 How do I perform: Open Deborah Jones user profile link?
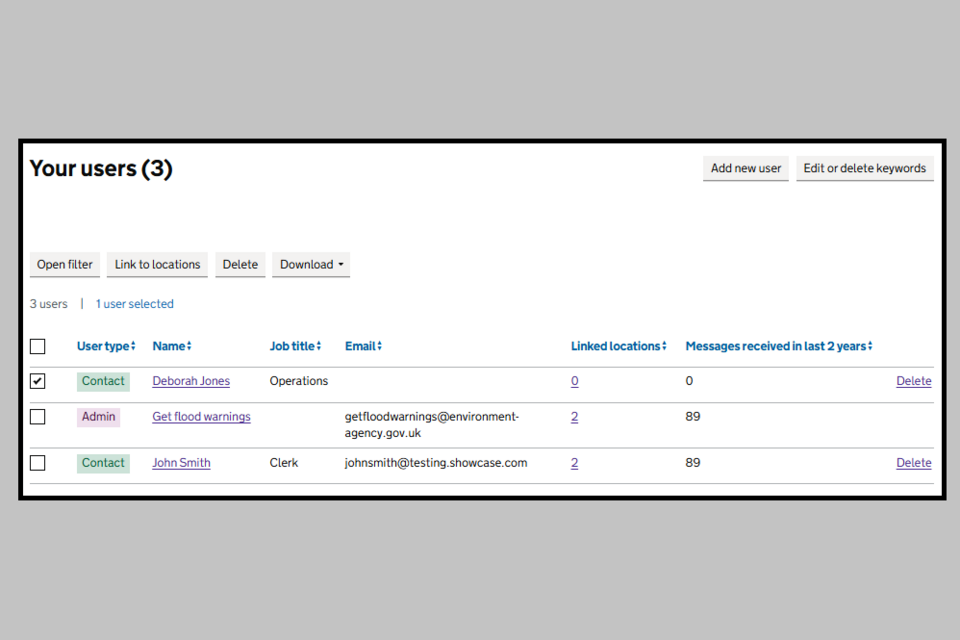191,381
